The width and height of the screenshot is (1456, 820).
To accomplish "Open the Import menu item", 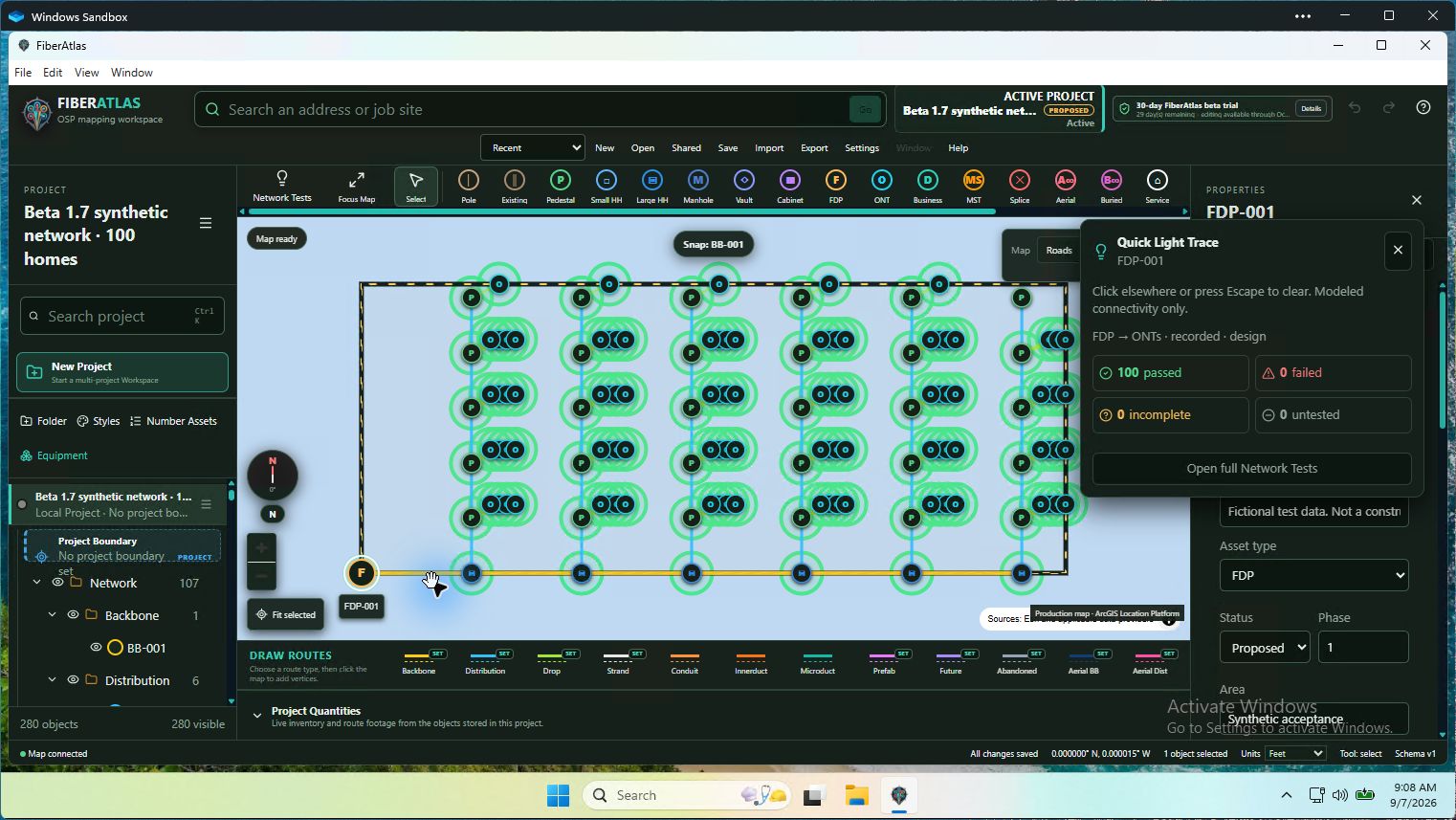I will click(769, 148).
